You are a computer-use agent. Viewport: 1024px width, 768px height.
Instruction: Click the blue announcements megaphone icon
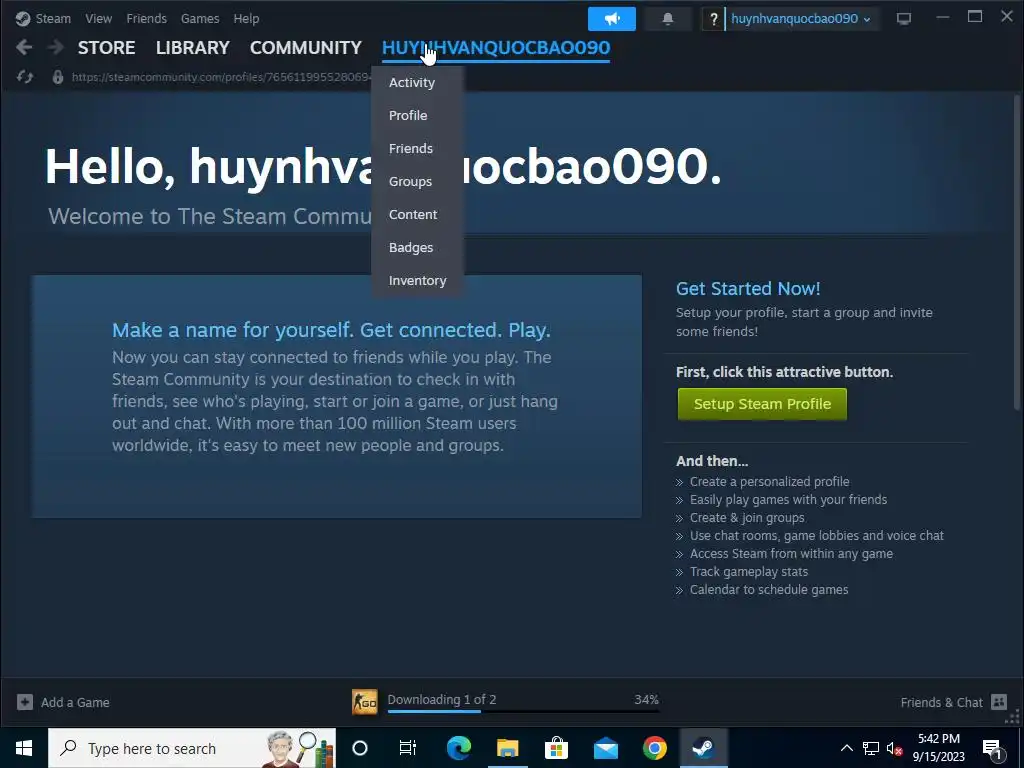[611, 19]
